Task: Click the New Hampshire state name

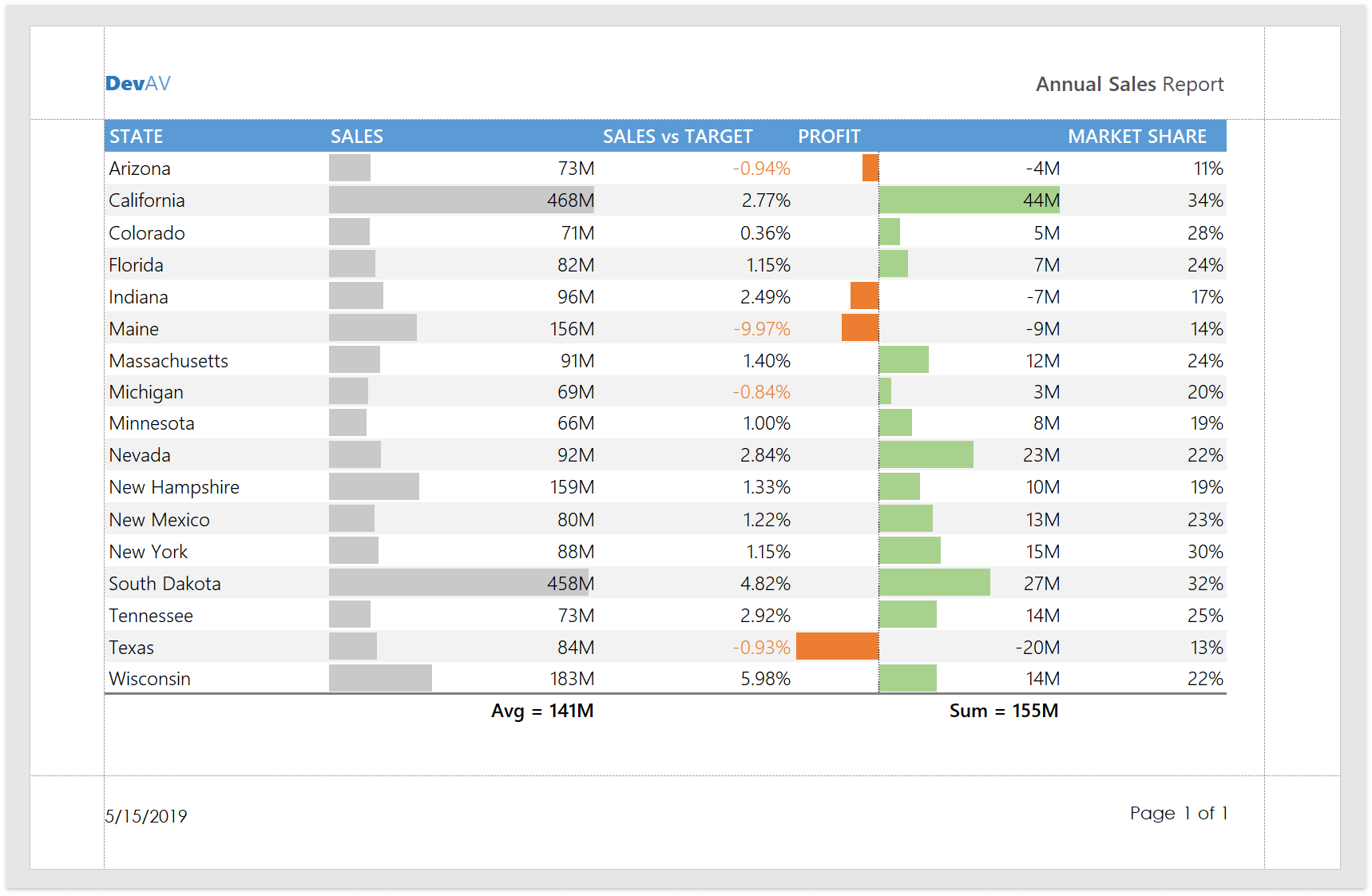Action: (174, 487)
